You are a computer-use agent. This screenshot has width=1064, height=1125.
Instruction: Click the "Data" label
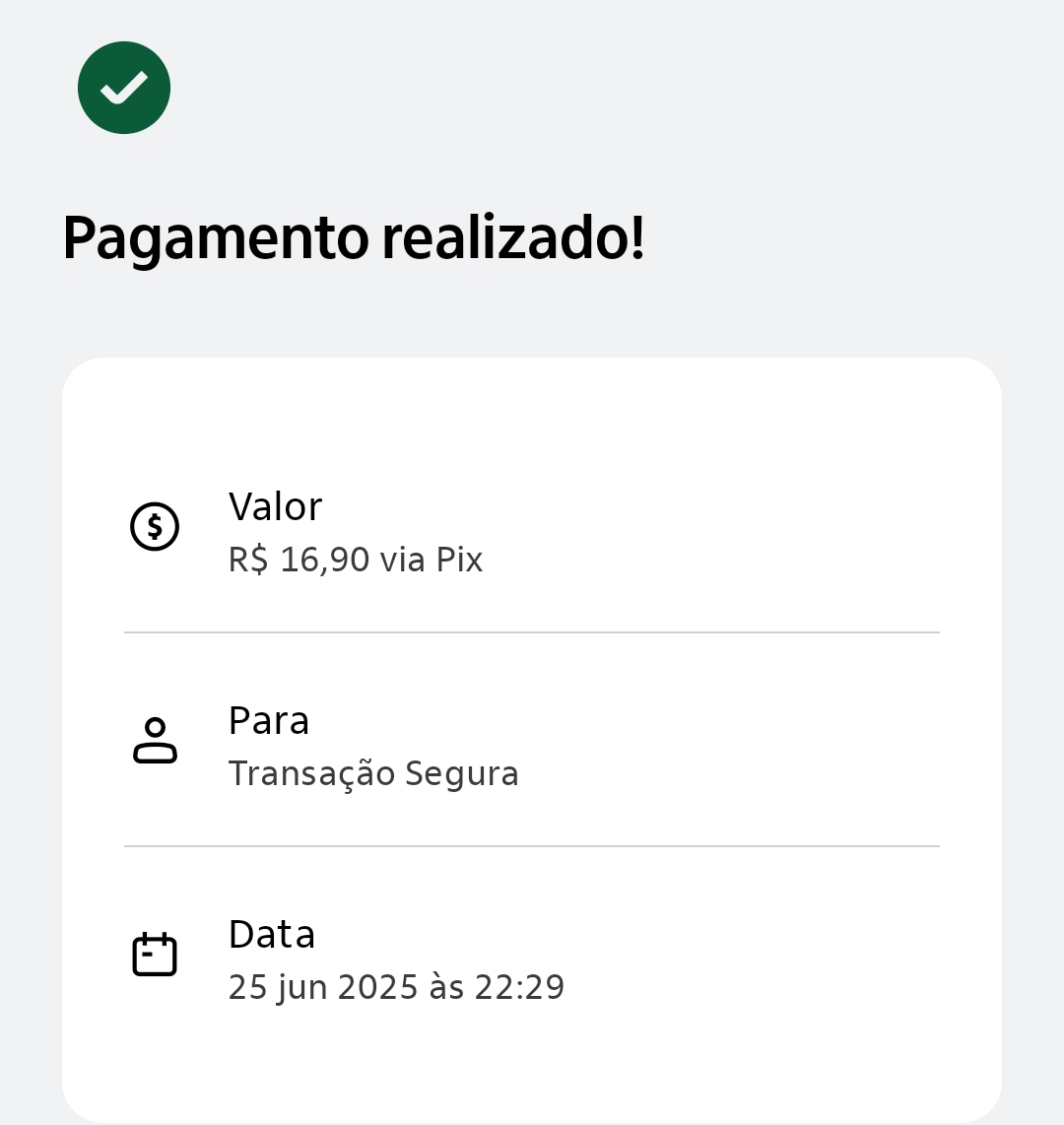coord(271,935)
